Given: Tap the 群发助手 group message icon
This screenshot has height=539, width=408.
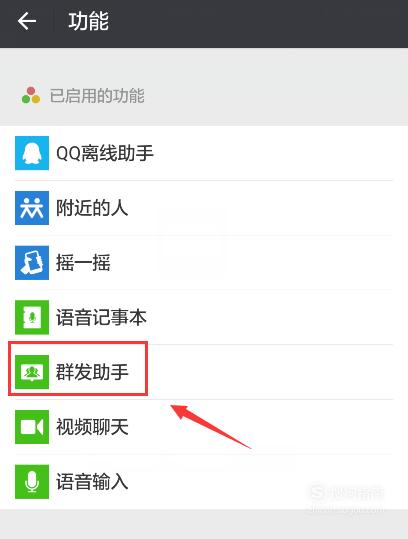Looking at the screenshot, I should coord(32,372).
